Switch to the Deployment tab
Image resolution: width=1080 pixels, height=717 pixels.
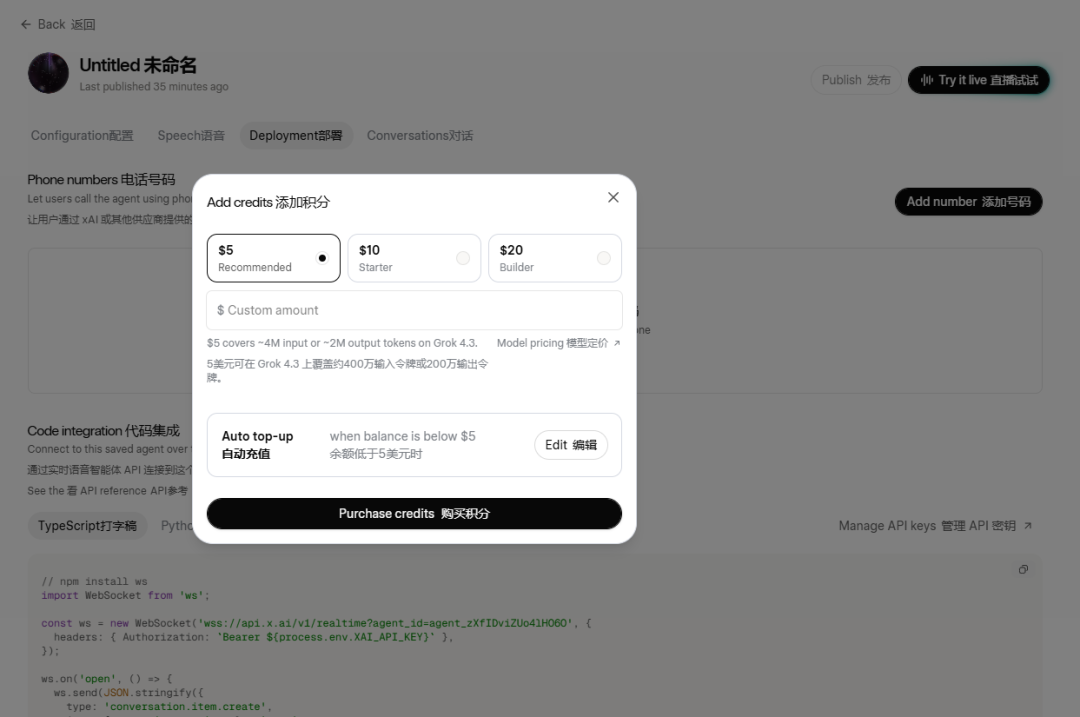click(x=296, y=136)
